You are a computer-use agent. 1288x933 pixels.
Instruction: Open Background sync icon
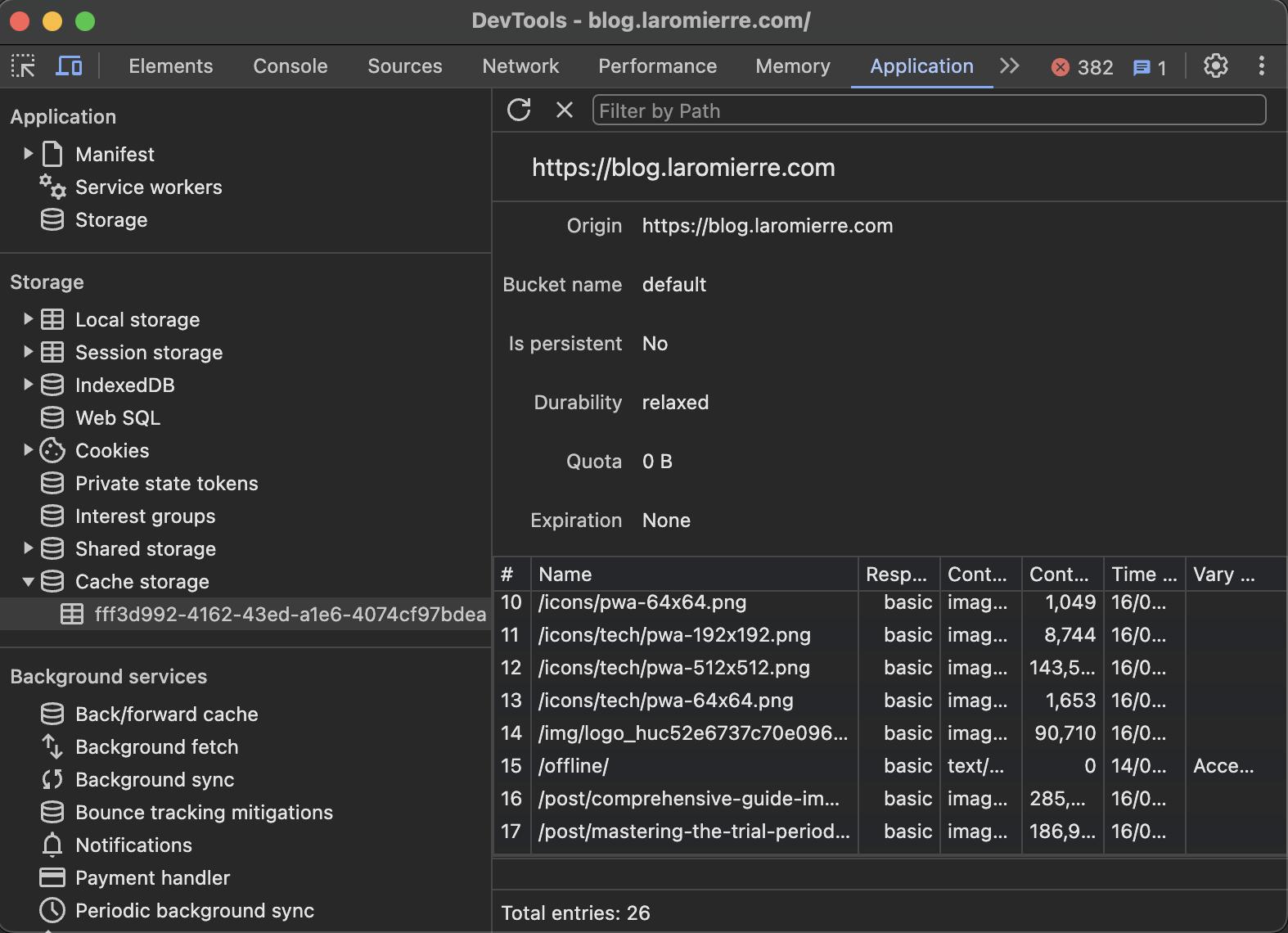52,779
